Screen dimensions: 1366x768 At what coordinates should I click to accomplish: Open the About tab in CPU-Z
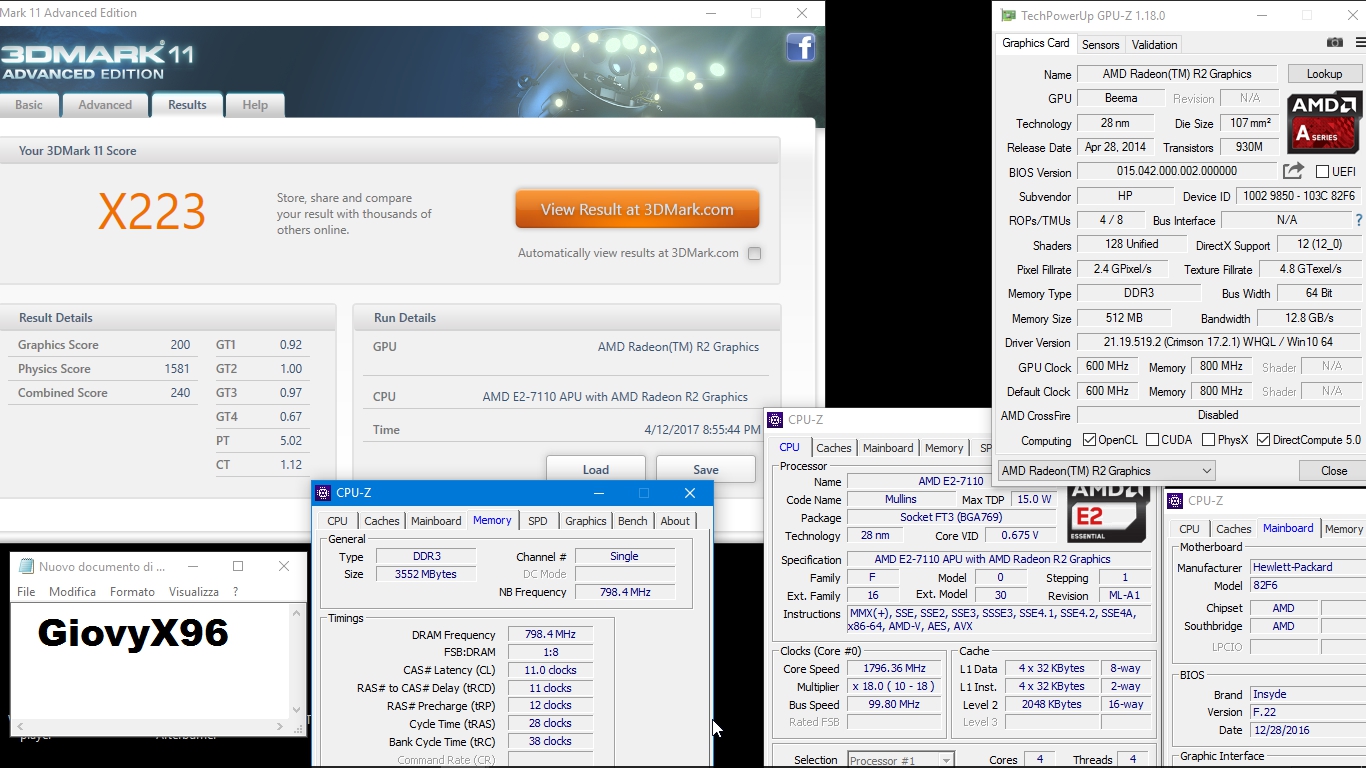pos(675,521)
